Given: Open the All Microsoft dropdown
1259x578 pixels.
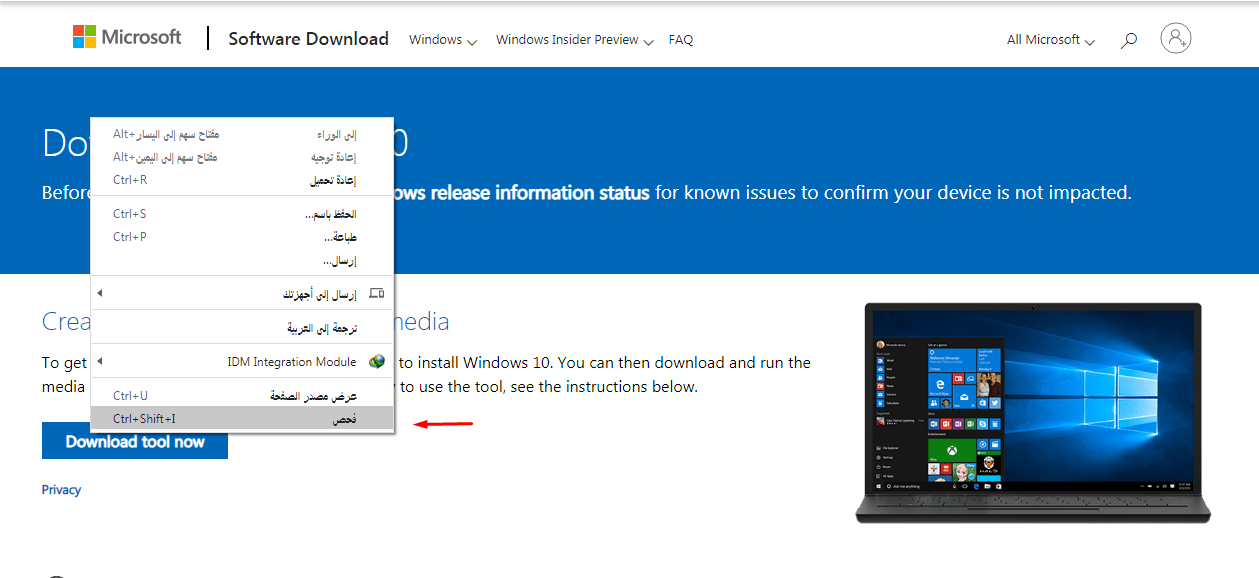Looking at the screenshot, I should pos(1050,40).
